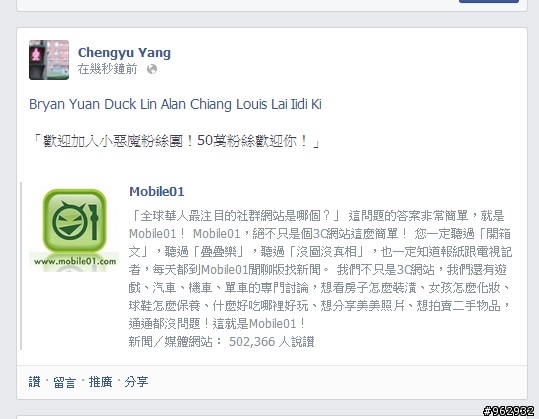Click the Mobile01 page description text
Viewport: 539px width, 419px height.
point(320,269)
